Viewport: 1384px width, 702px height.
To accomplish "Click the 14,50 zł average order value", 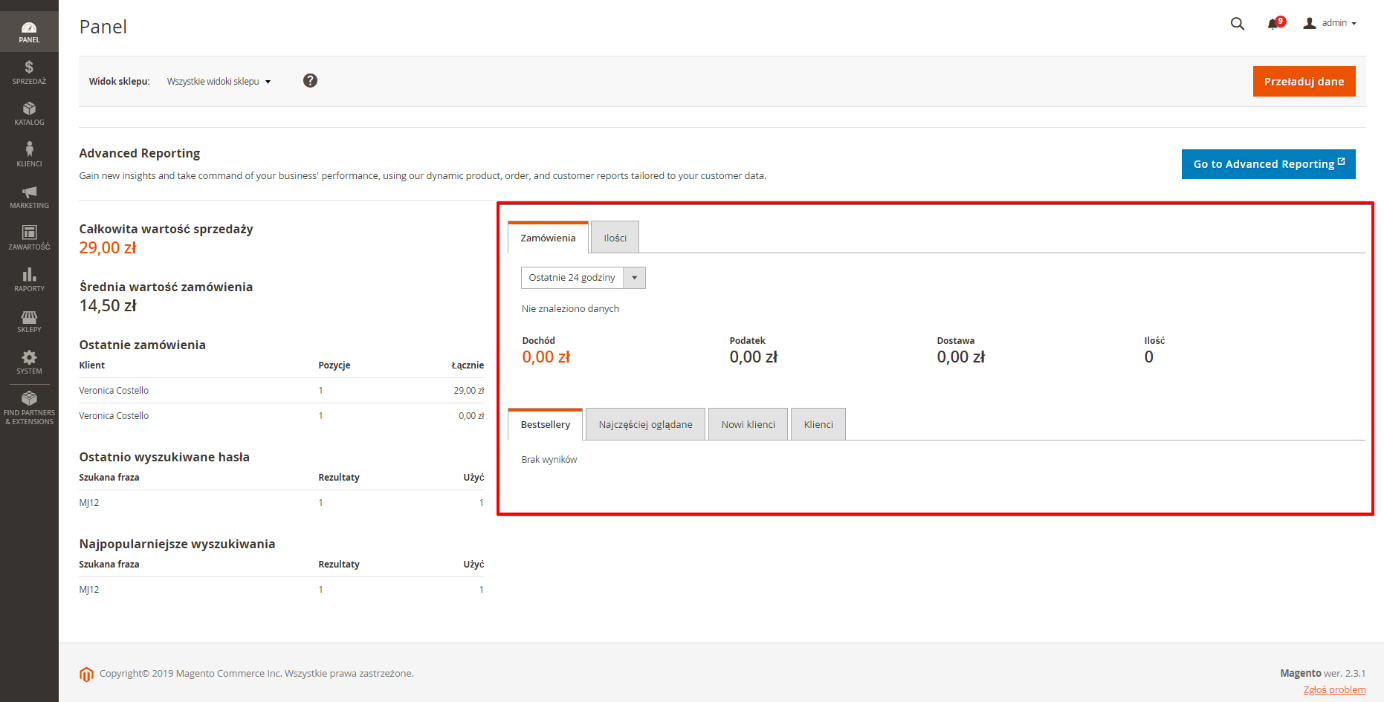I will [107, 305].
